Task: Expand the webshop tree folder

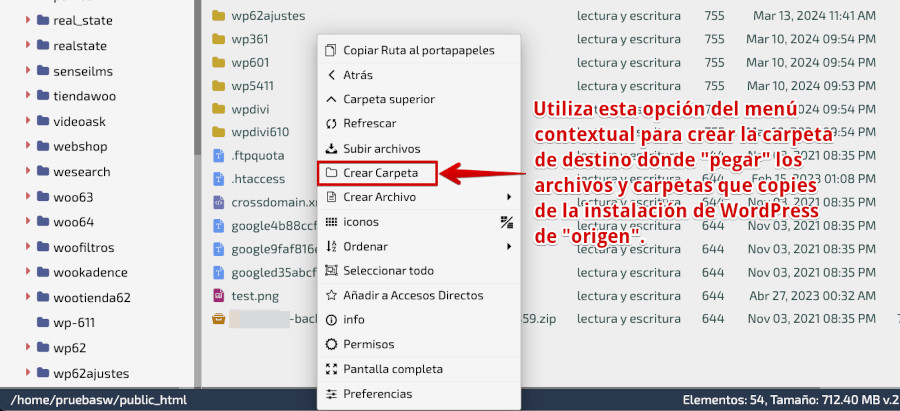Action: tap(28, 146)
